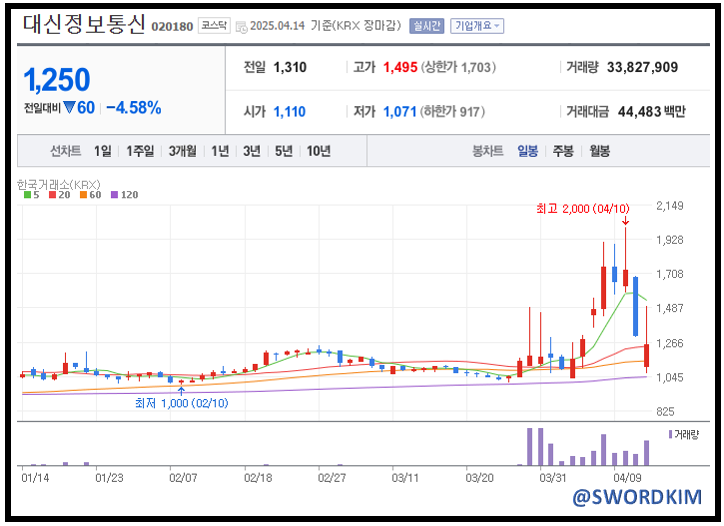Switch to 주봉 candlestick chart

[x=563, y=151]
